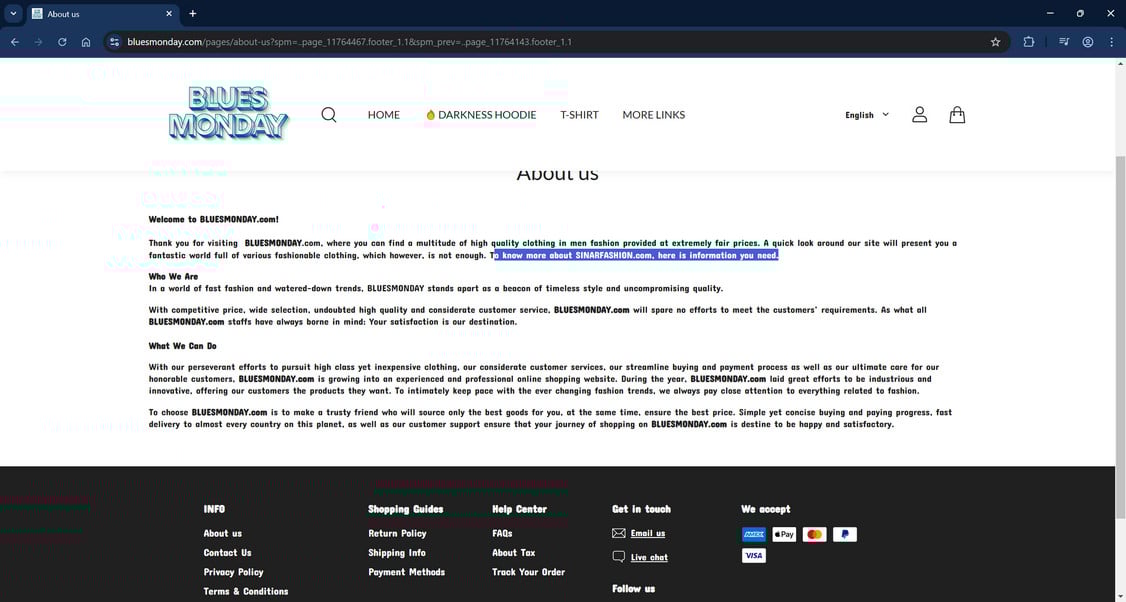The width and height of the screenshot is (1126, 602).
Task: Open Shipping Info link
Action: (396, 552)
